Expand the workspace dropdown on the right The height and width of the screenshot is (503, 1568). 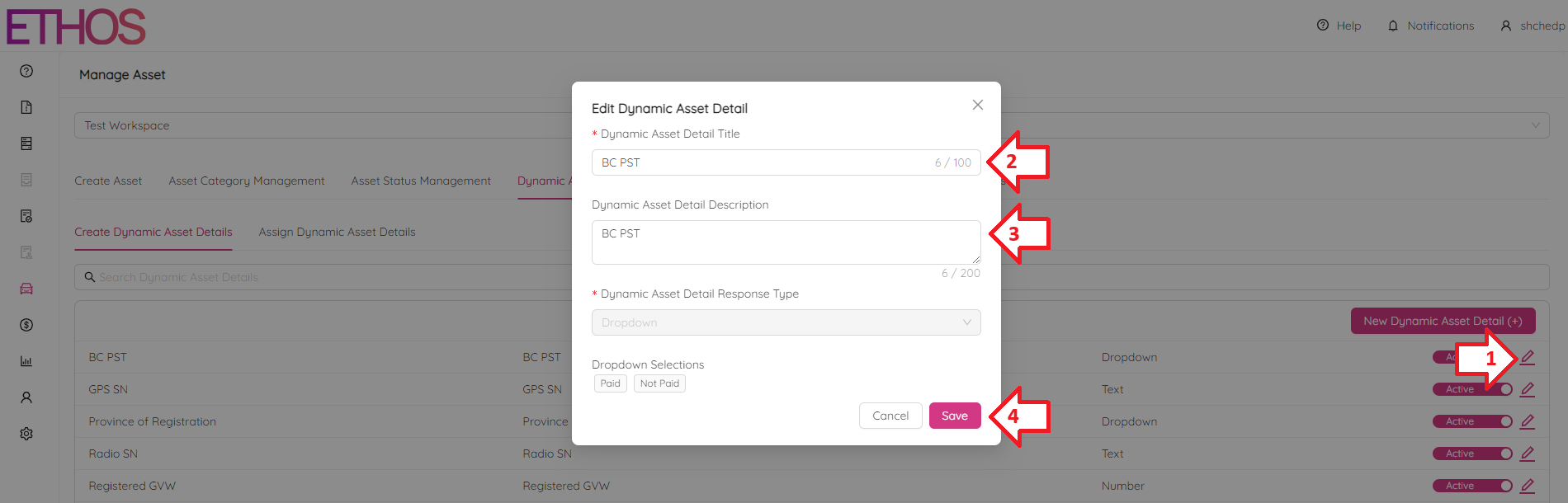1534,125
